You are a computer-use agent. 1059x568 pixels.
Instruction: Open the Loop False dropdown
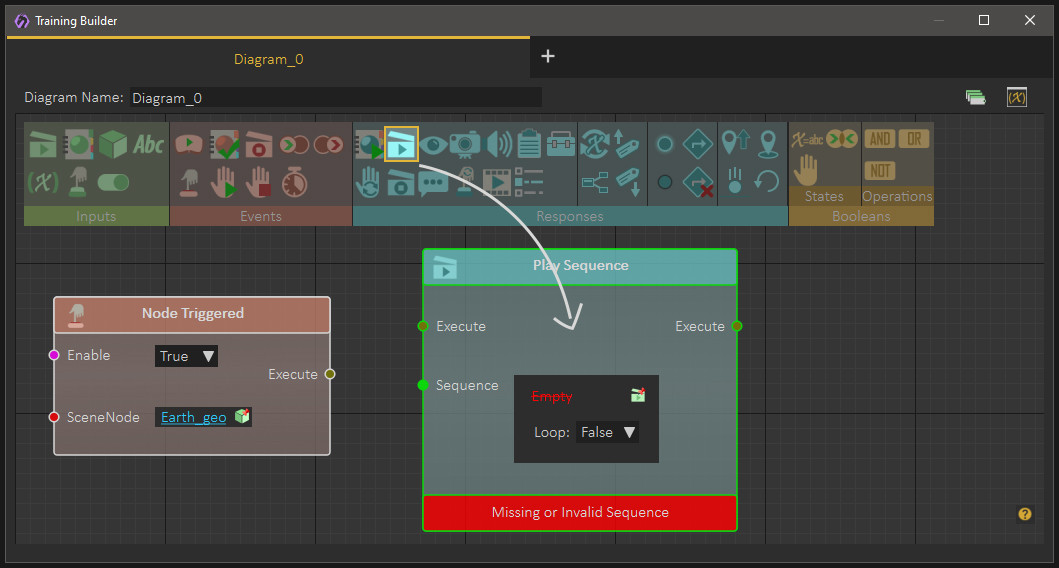[607, 432]
